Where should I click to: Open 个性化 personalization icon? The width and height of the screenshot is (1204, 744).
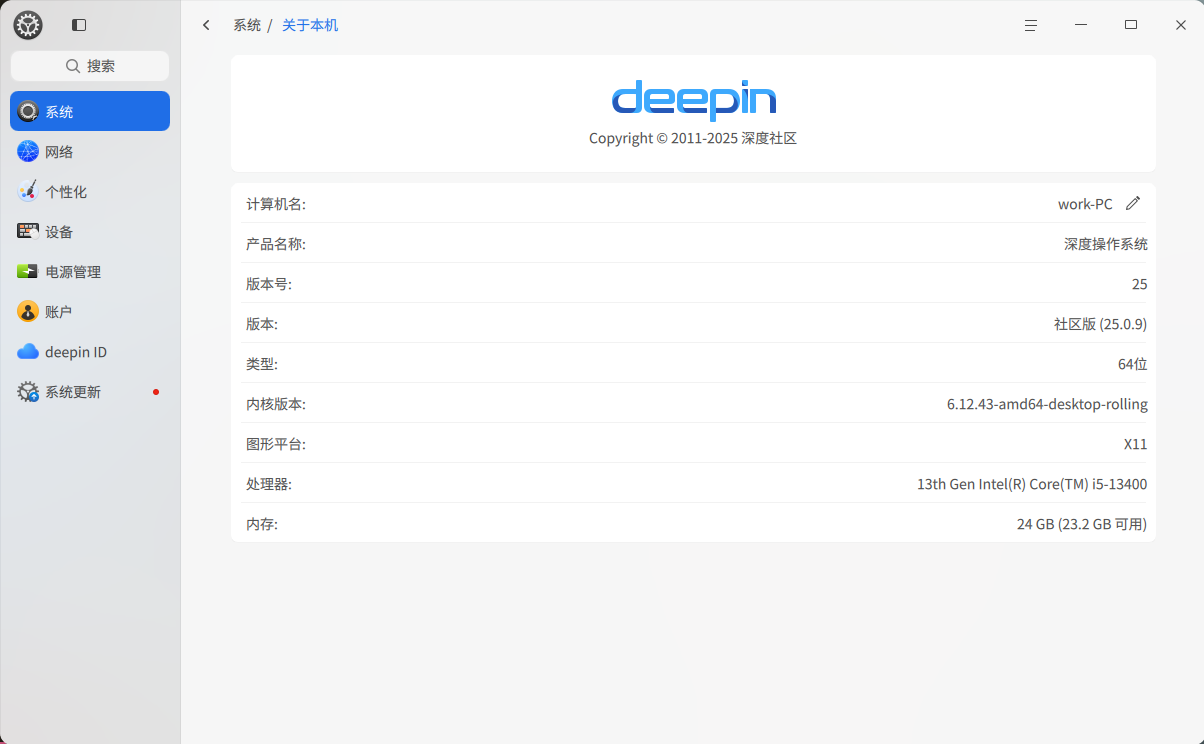point(28,192)
